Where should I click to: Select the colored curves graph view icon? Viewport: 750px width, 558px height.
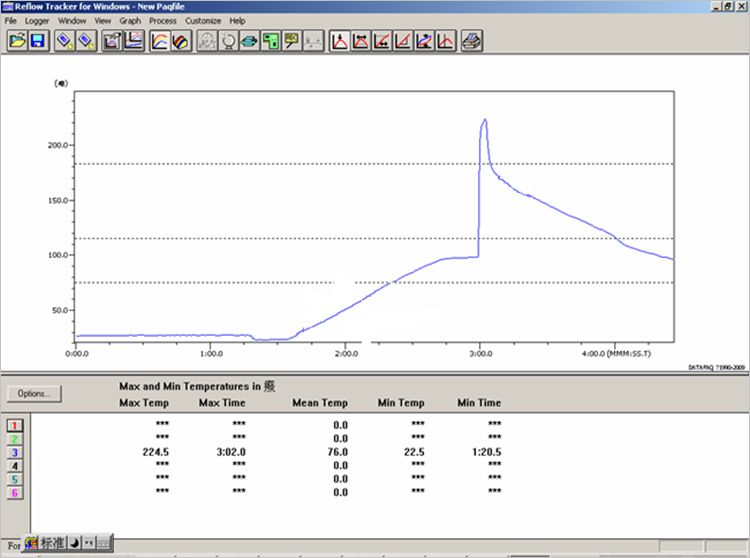pyautogui.click(x=159, y=41)
